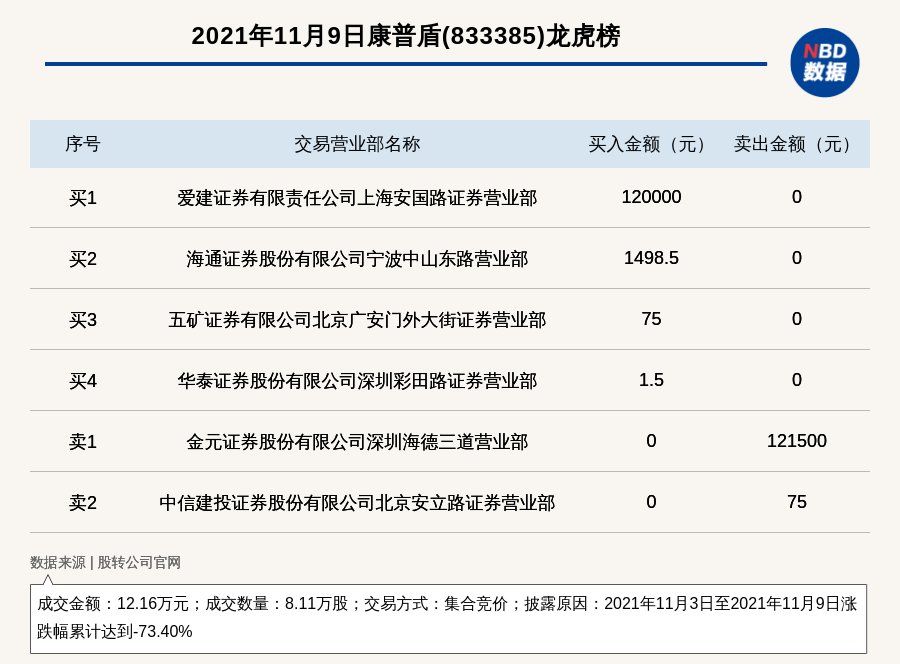The image size is (900, 664).
Task: Click the sell amount 0 in 买2 row
Action: point(797,258)
